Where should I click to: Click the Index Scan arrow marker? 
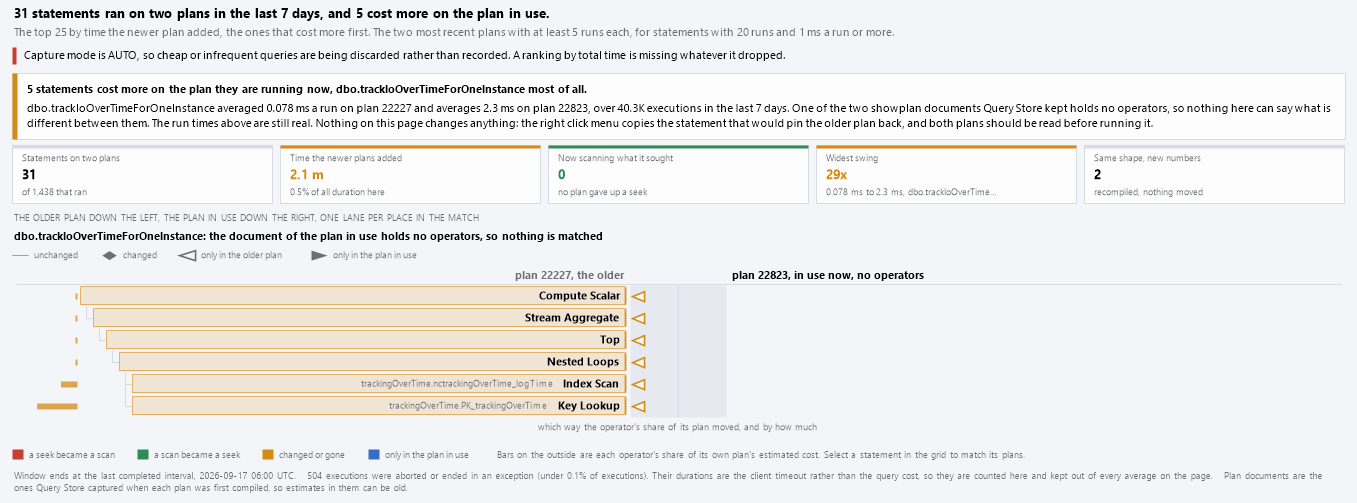click(638, 384)
